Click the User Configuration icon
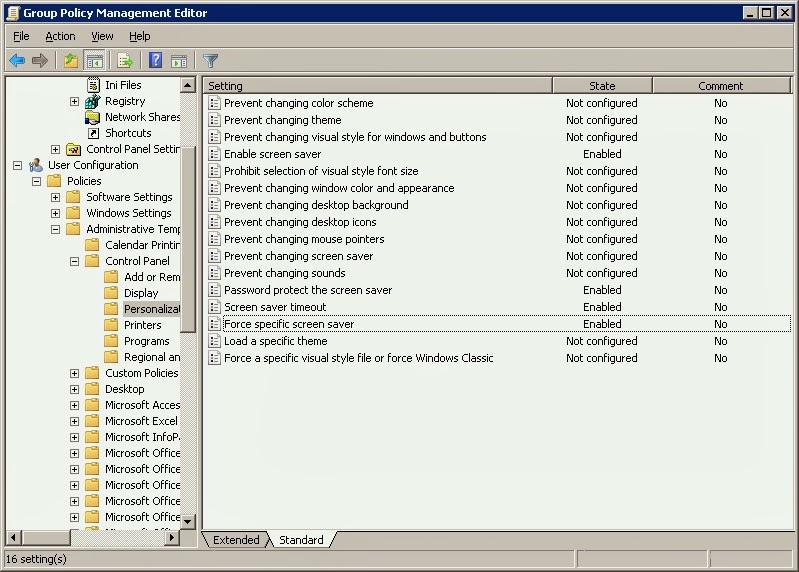The height and width of the screenshot is (572, 799). click(x=36, y=165)
